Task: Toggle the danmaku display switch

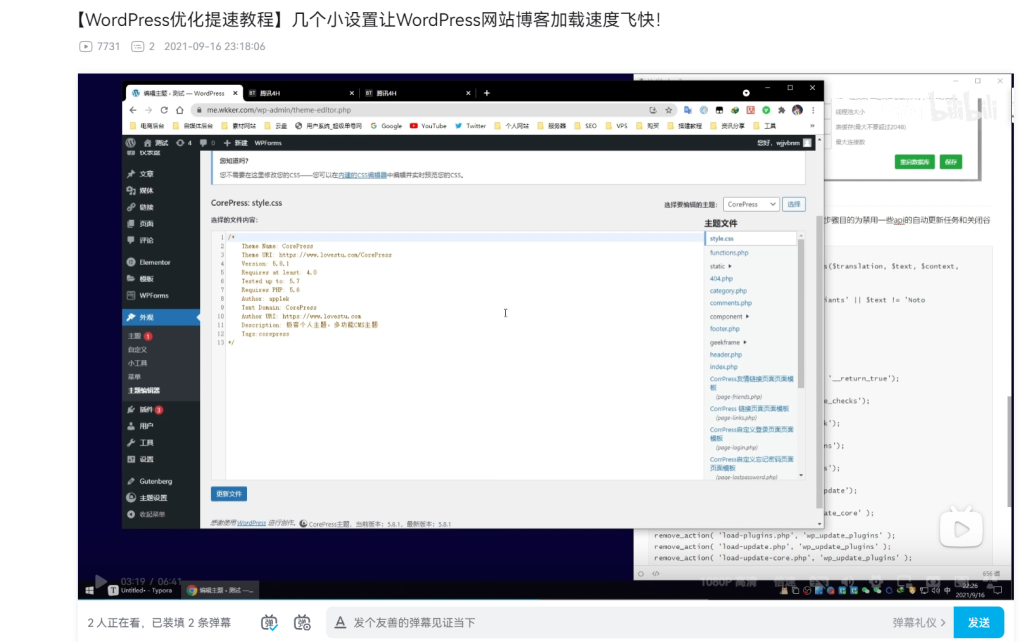Action: tap(270, 622)
